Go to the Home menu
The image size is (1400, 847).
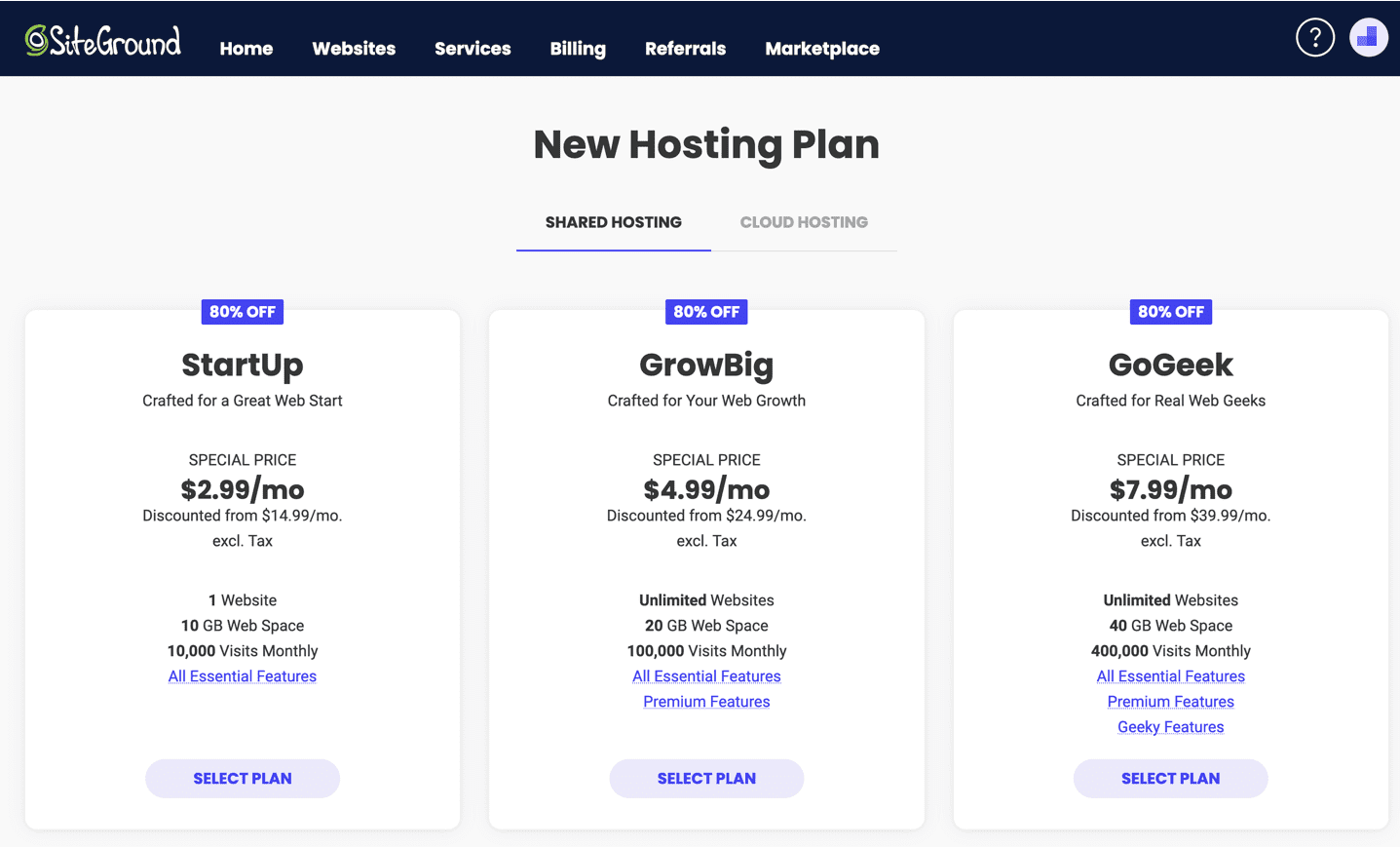coord(246,49)
